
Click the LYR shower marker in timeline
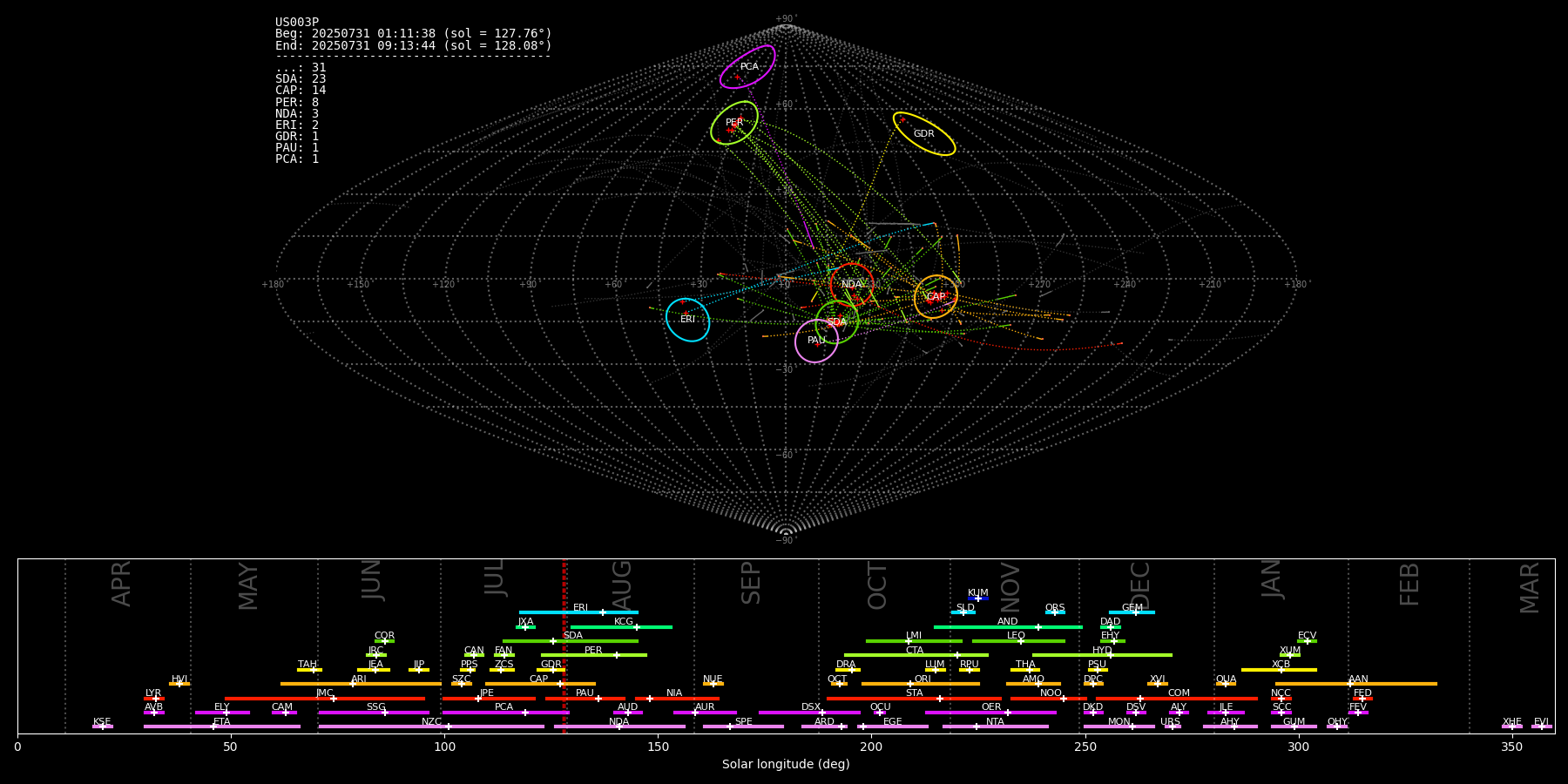pos(154,698)
